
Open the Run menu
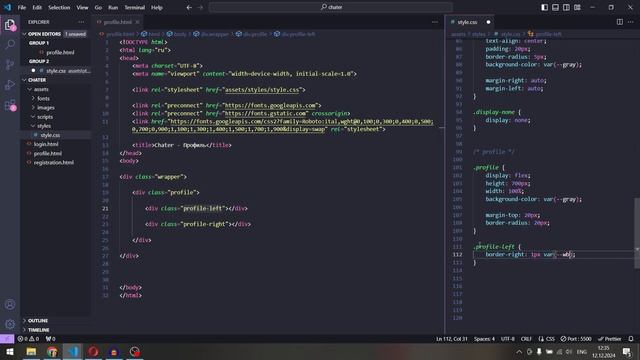[113, 7]
